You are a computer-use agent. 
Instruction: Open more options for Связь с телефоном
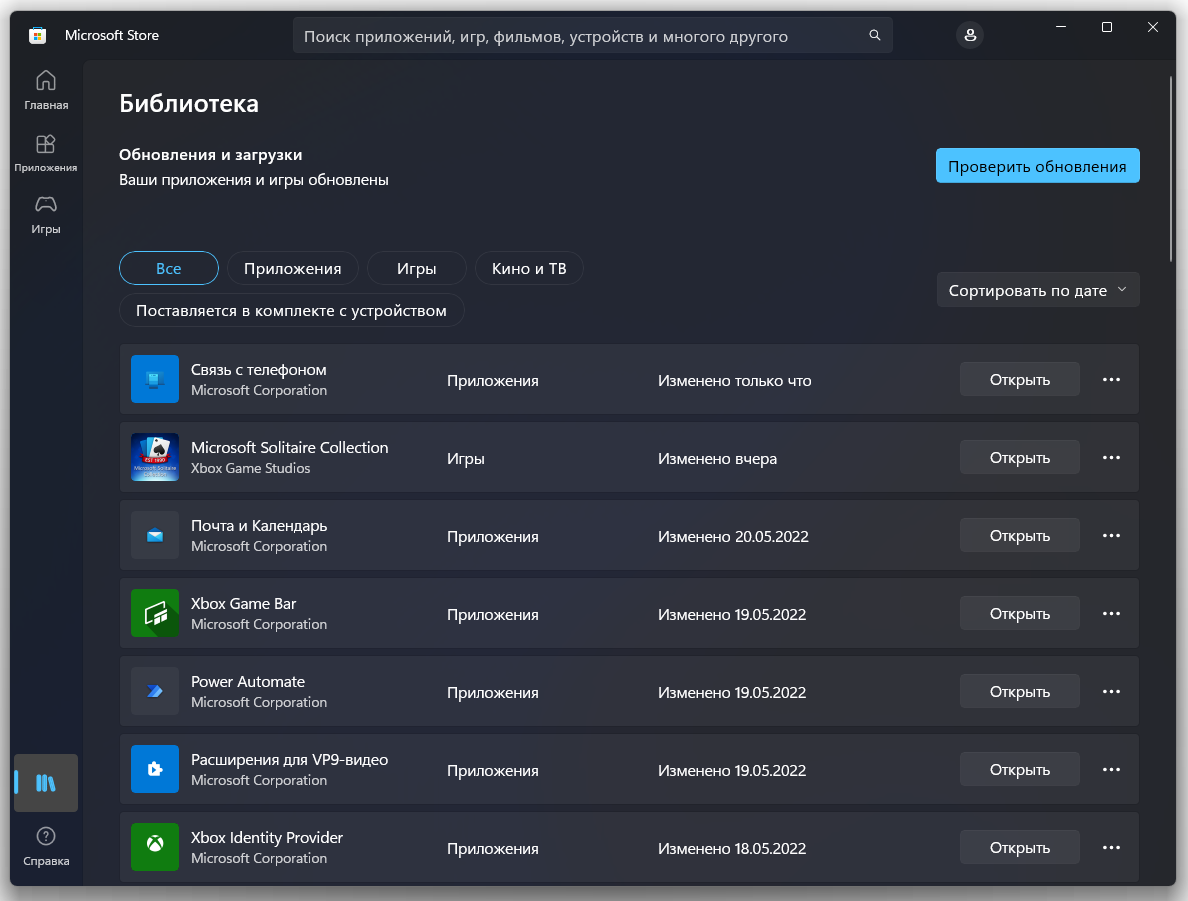[1111, 380]
